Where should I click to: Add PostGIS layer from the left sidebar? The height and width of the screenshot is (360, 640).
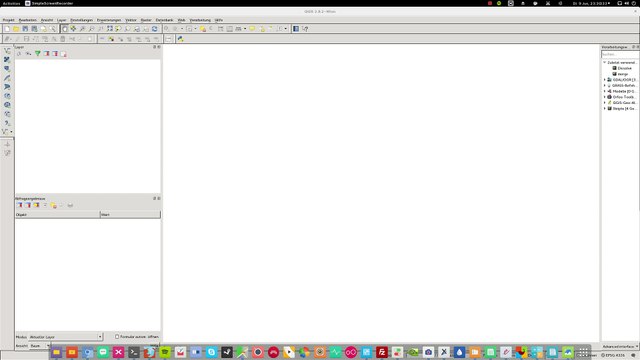pos(7,69)
